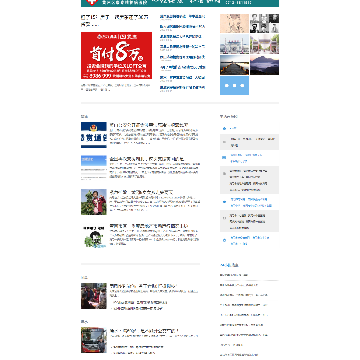Open the last blue headline in the top news list
Viewport: 360px width, 360px height.
[x=182, y=88]
